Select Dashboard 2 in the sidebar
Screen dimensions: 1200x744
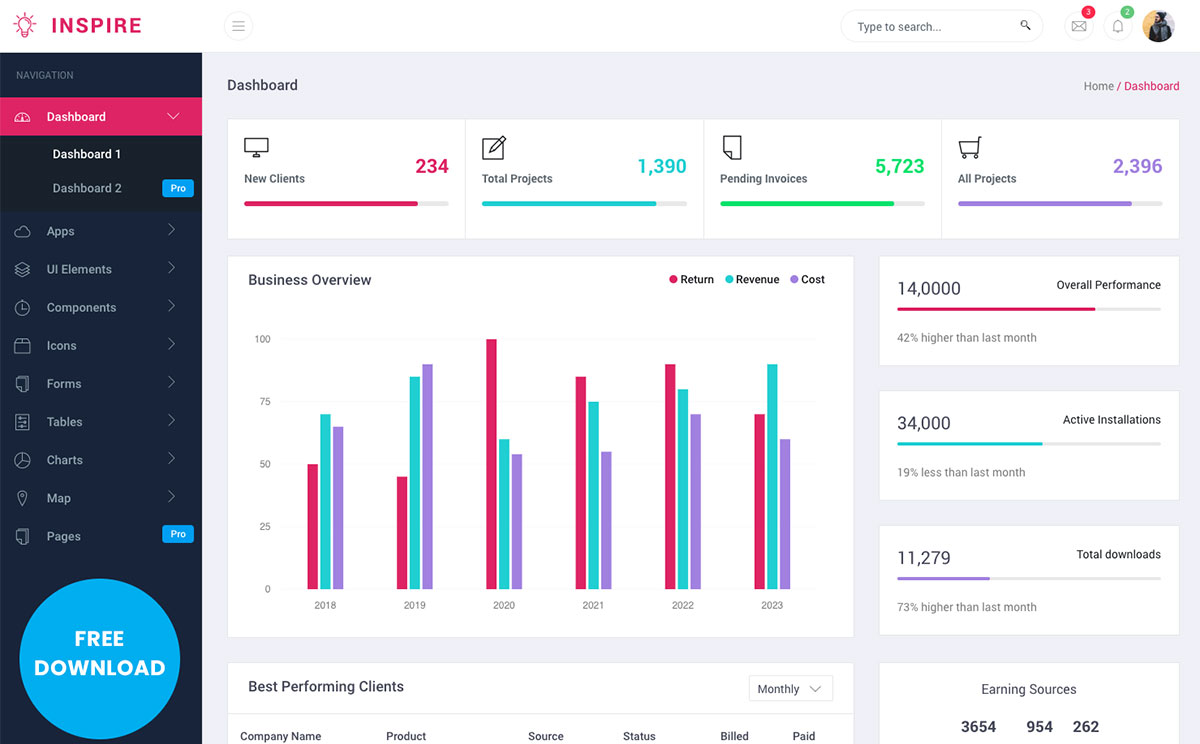coord(87,188)
